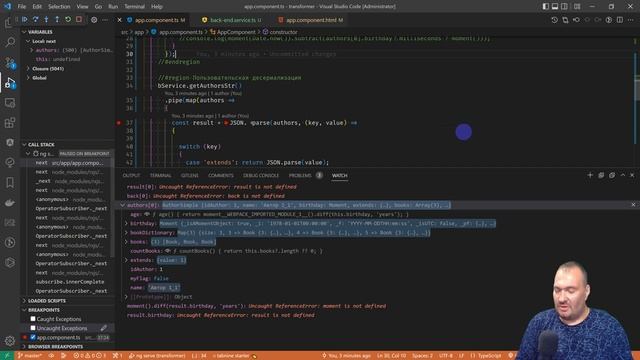Open the File menu
640x360 pixels.
click(x=22, y=7)
